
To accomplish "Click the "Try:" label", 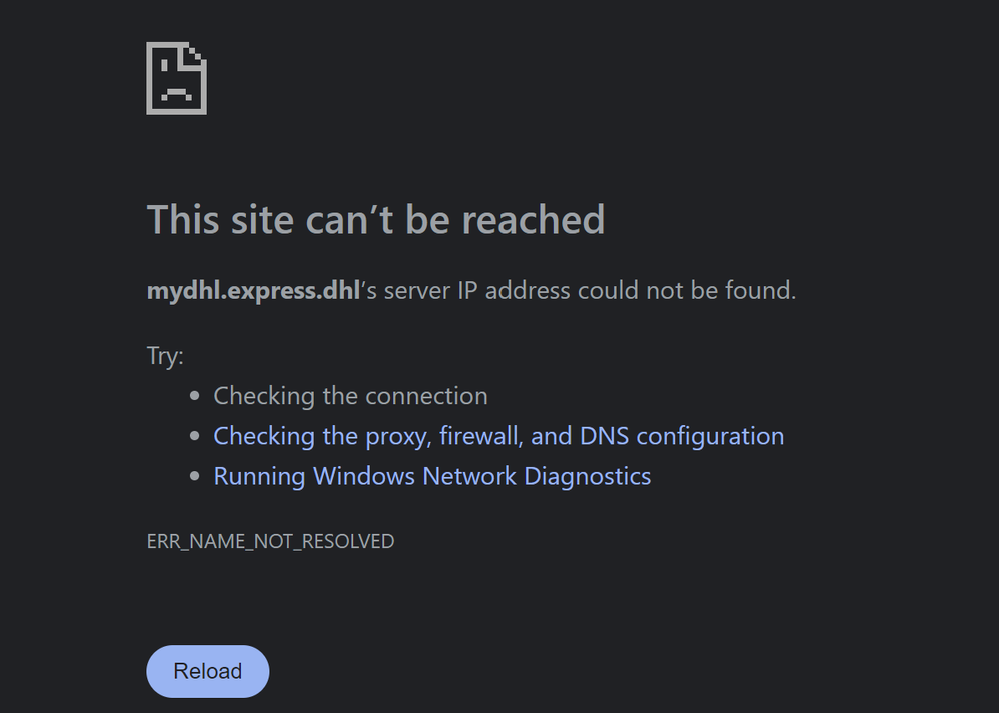I will pos(165,355).
